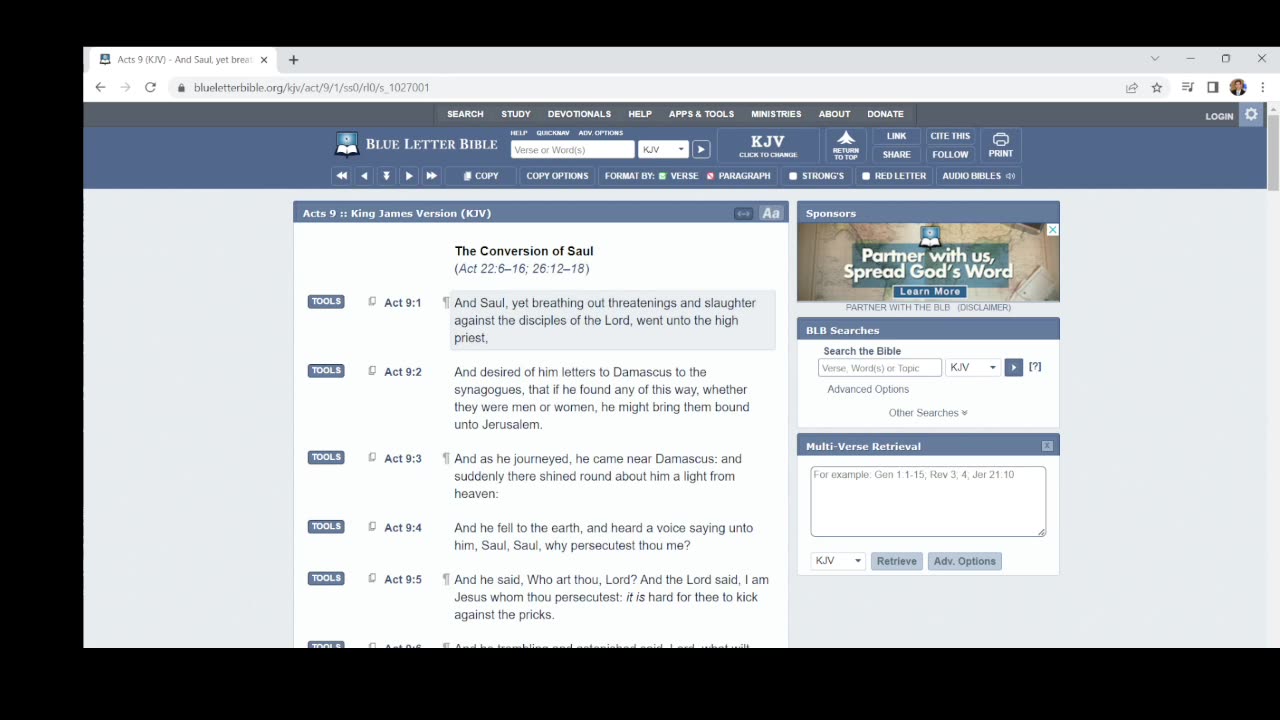
Task: Click the Print icon
Action: (1001, 145)
